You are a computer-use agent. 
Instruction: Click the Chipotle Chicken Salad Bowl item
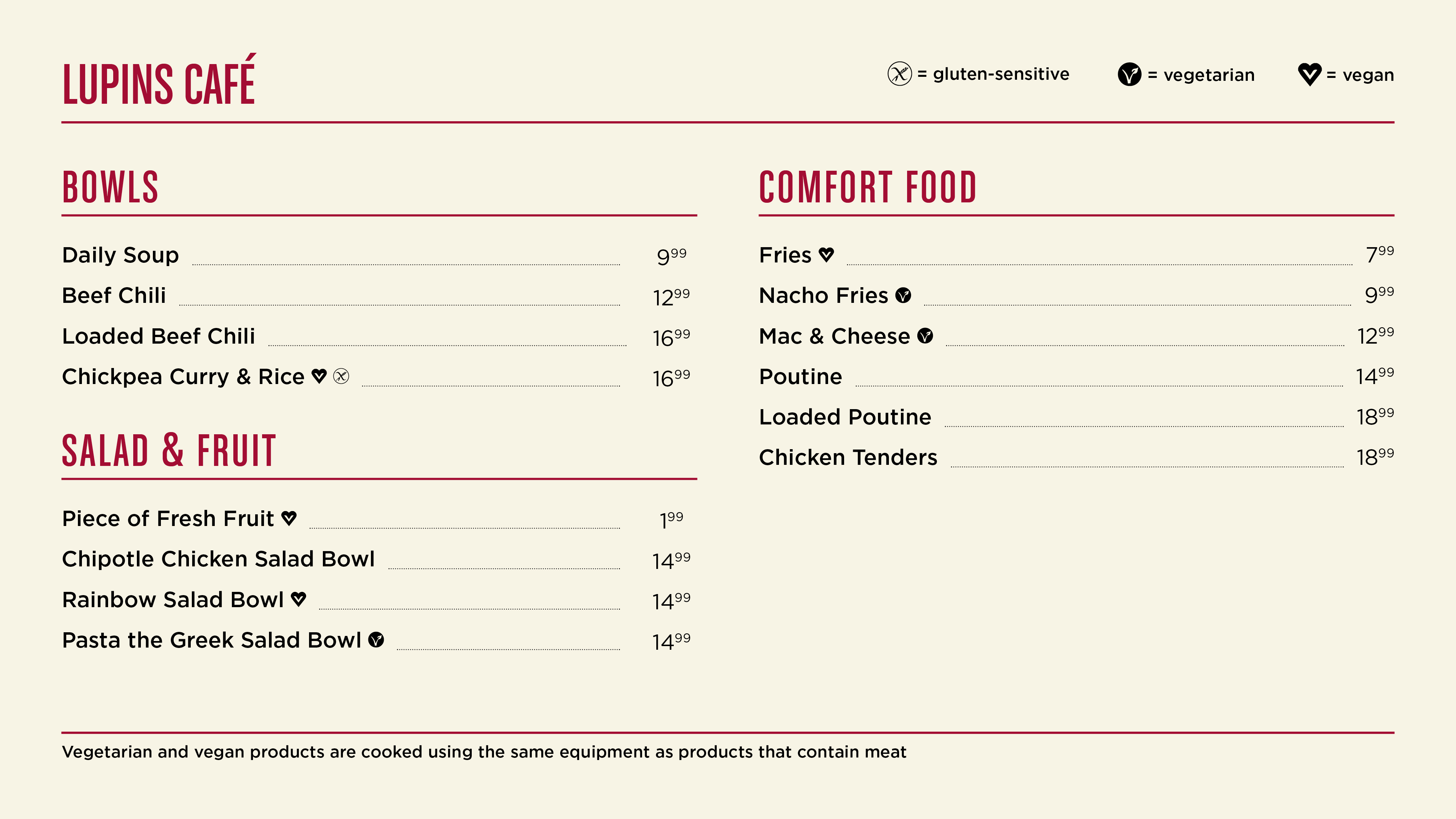pos(376,559)
